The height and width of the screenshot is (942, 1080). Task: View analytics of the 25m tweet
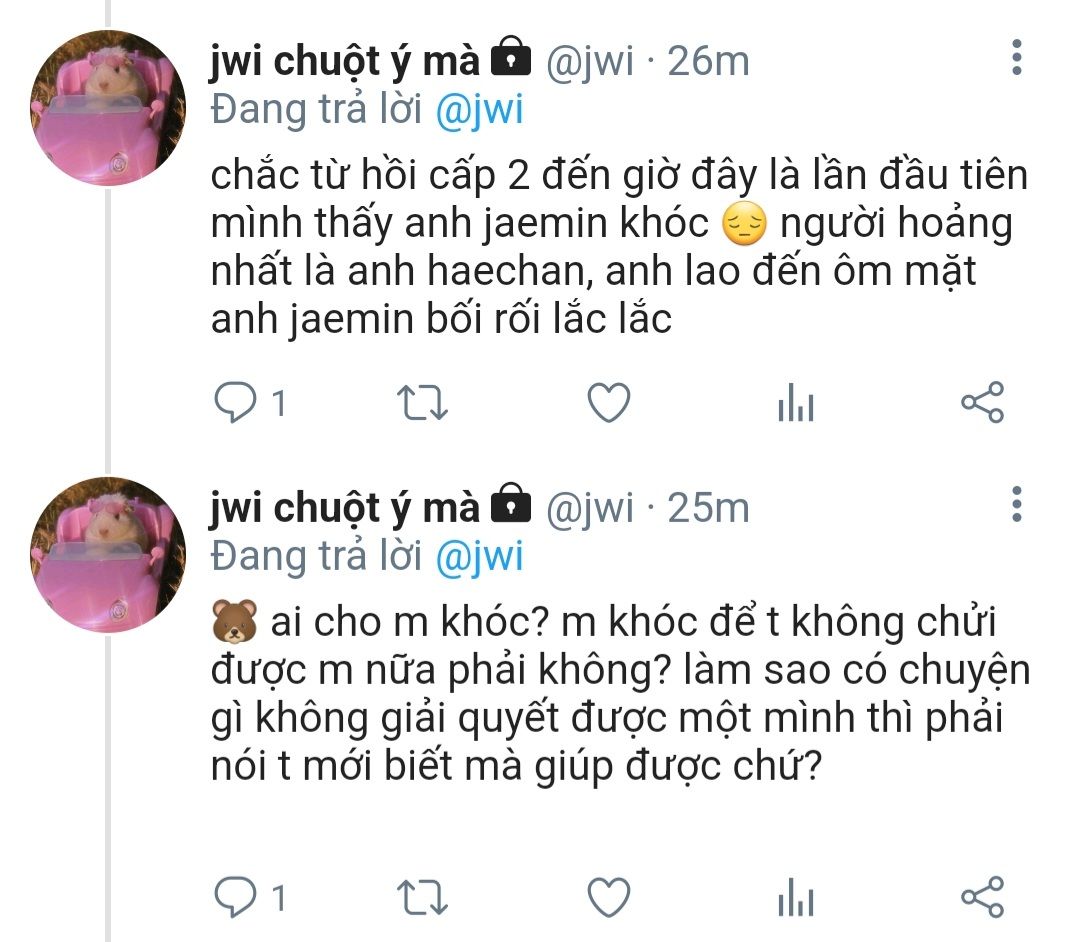tap(796, 897)
